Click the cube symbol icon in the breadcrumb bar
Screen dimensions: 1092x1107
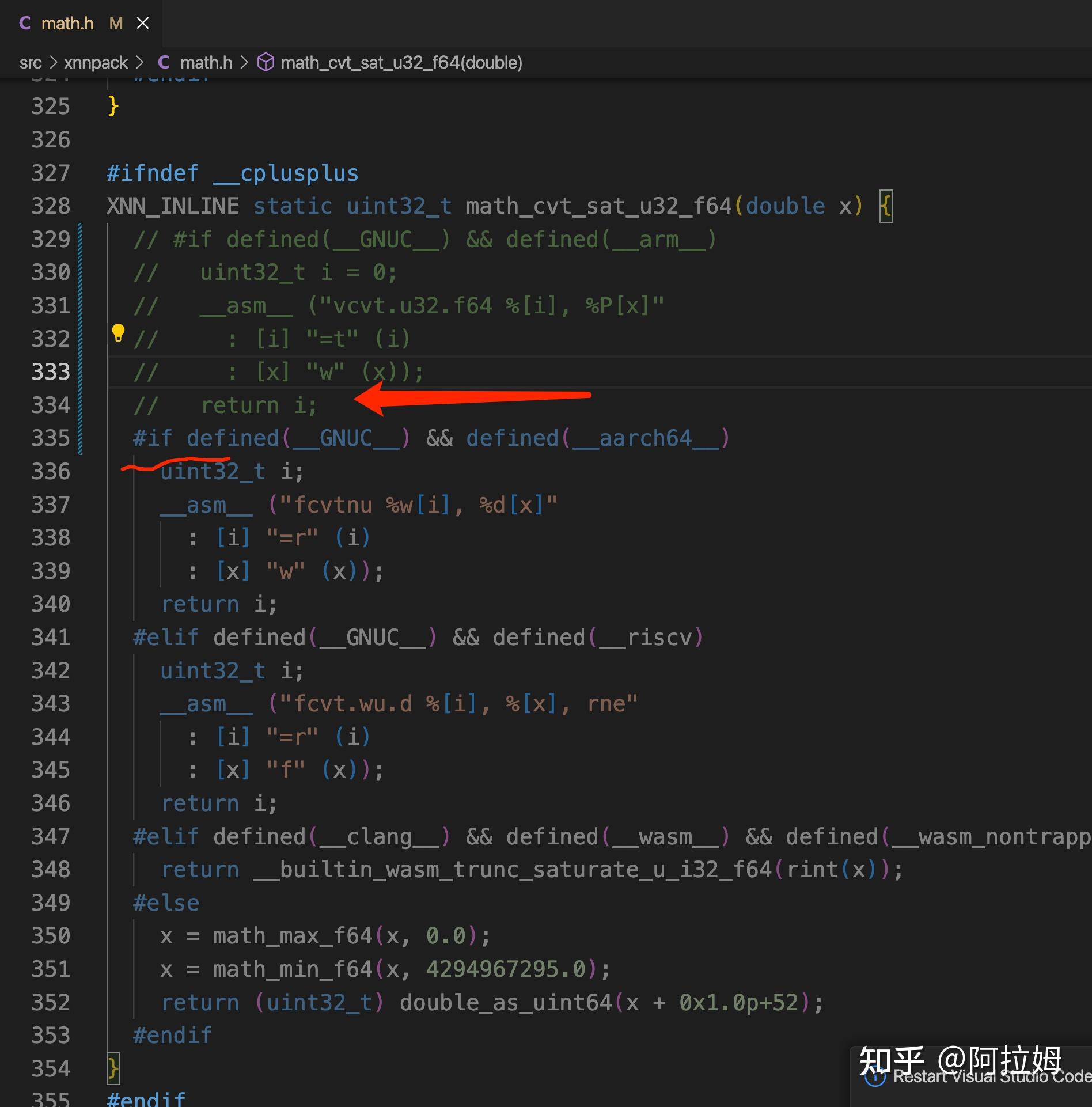coord(266,63)
